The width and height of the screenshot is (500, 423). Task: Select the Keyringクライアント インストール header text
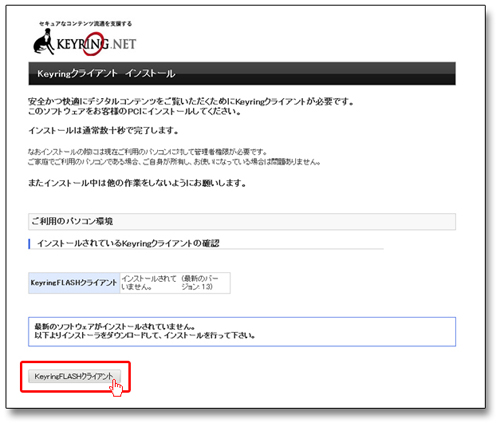tap(106, 73)
